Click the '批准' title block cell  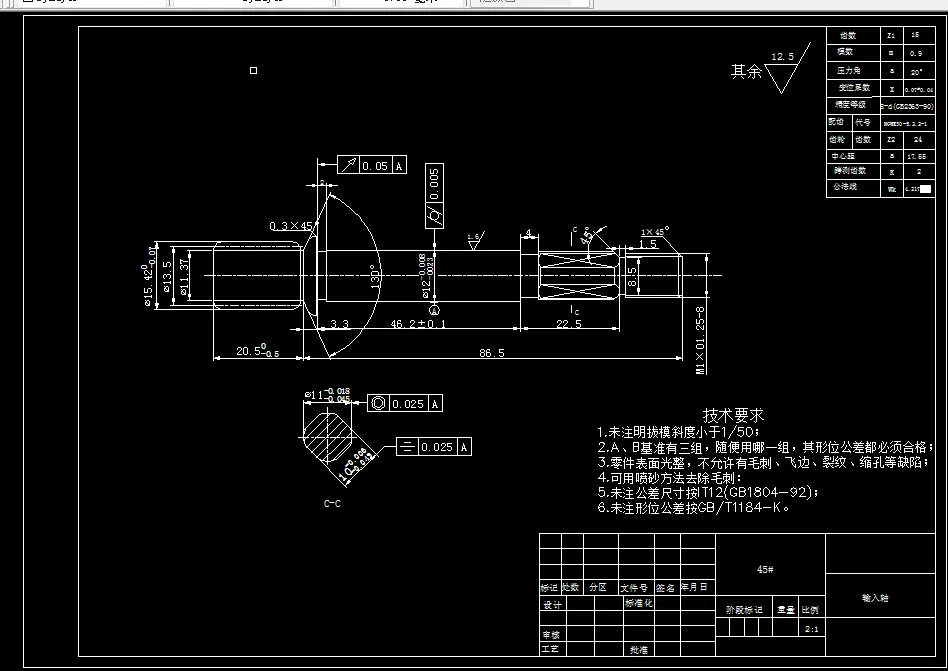pos(638,650)
